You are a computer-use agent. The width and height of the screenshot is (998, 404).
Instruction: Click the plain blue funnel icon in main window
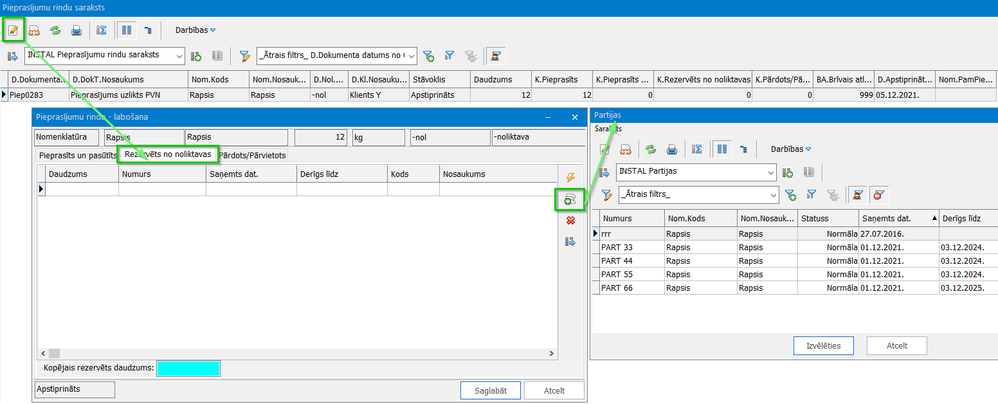(449, 56)
